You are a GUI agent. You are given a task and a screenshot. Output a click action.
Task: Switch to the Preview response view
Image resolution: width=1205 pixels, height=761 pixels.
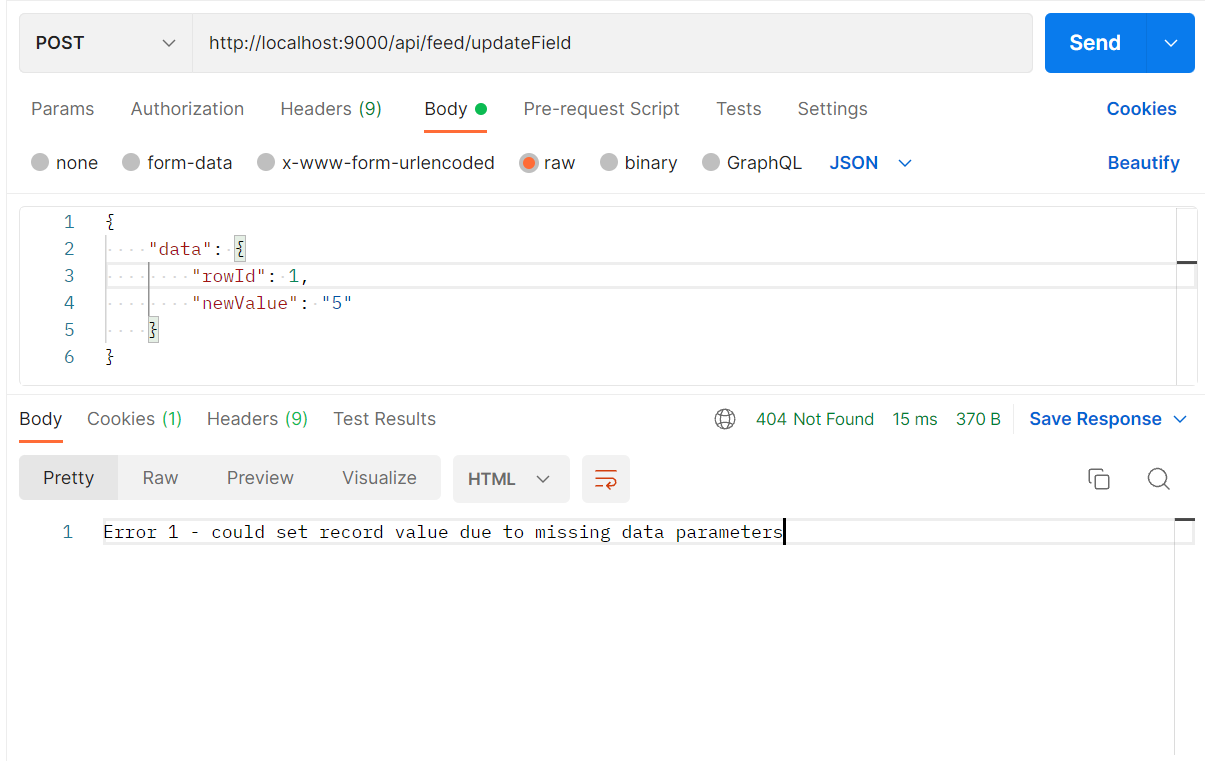coord(260,478)
